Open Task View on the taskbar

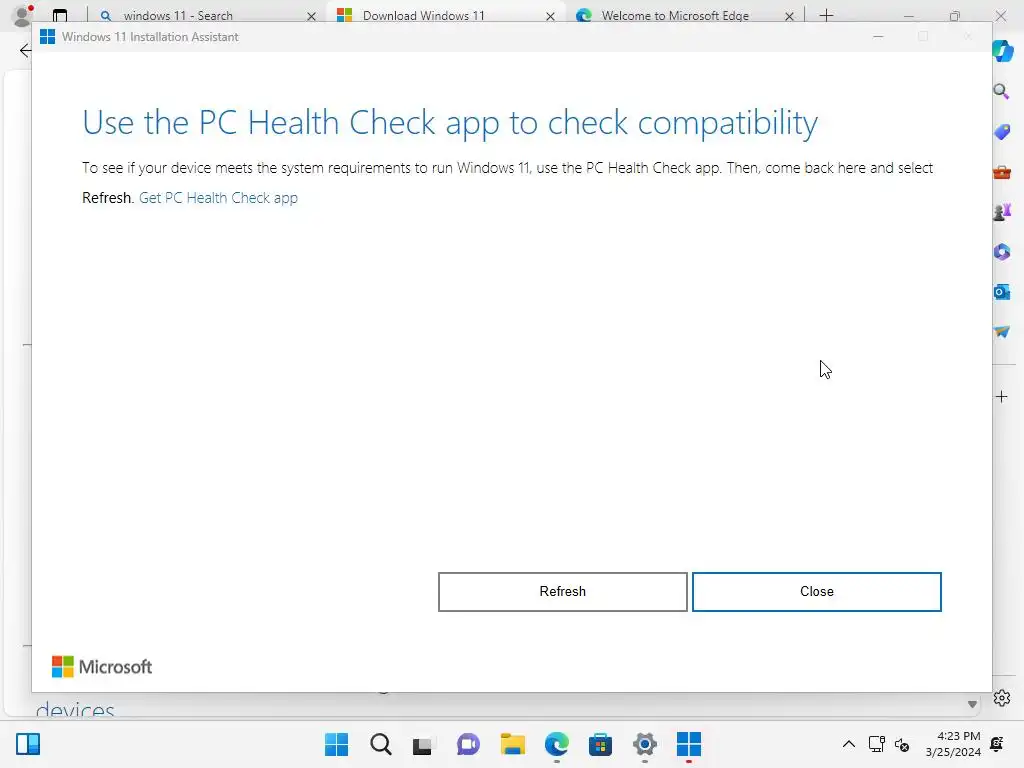(x=423, y=744)
